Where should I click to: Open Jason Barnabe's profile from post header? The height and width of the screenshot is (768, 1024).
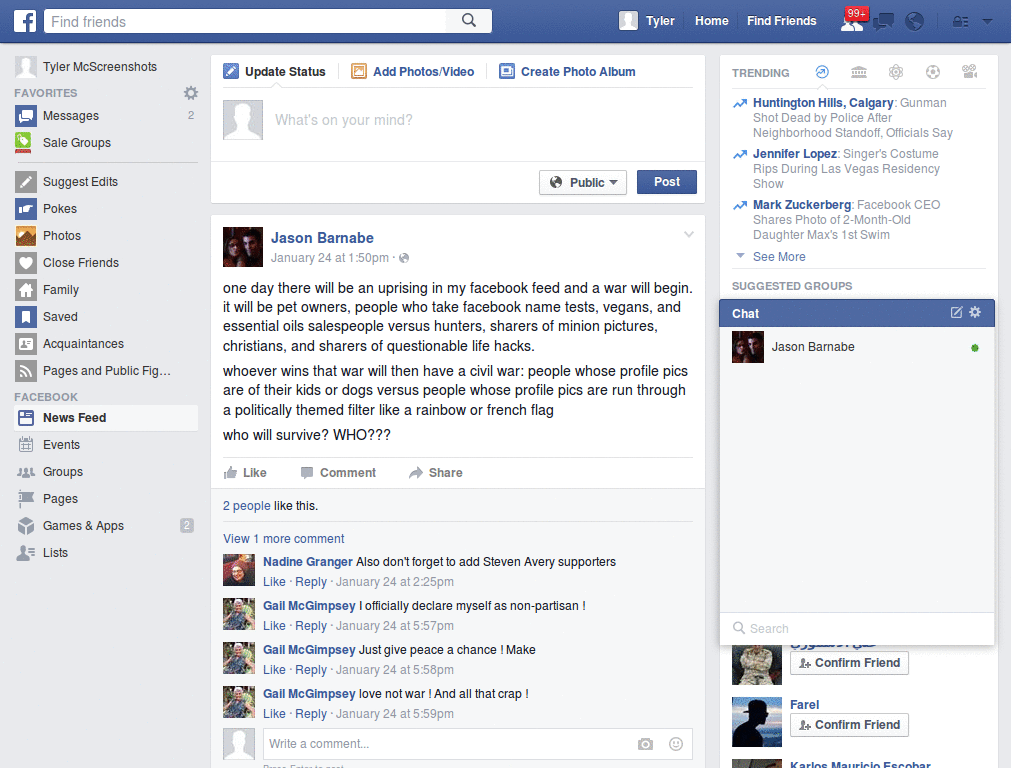[322, 238]
